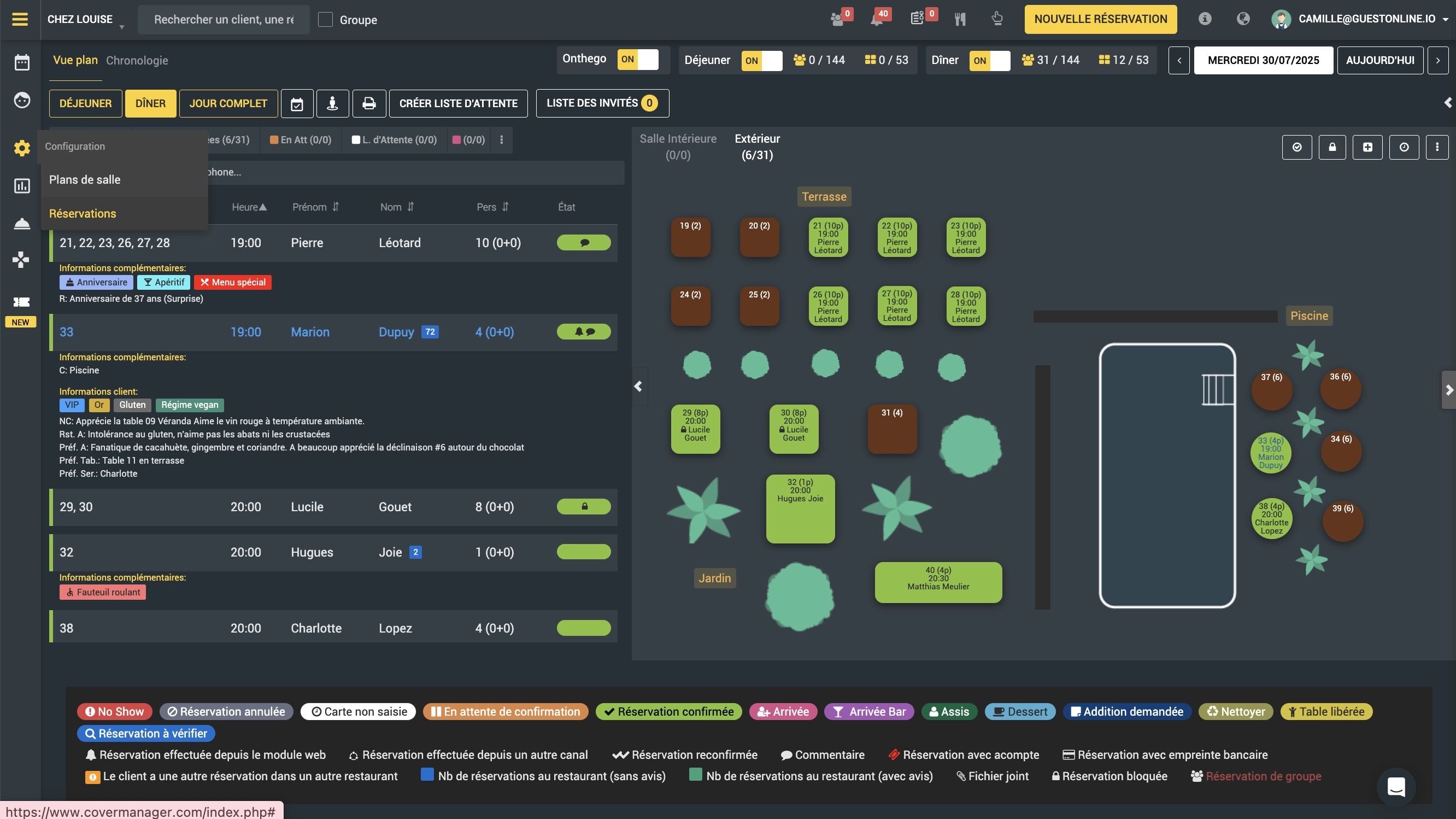The image size is (1456, 819).
Task: Click the notifications bell icon with 40 badge
Action: (x=877, y=19)
